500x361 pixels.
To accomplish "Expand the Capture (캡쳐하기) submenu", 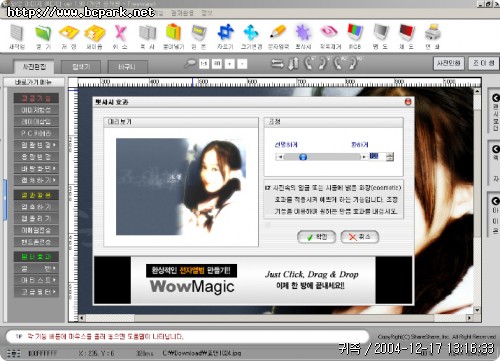I will (36, 180).
